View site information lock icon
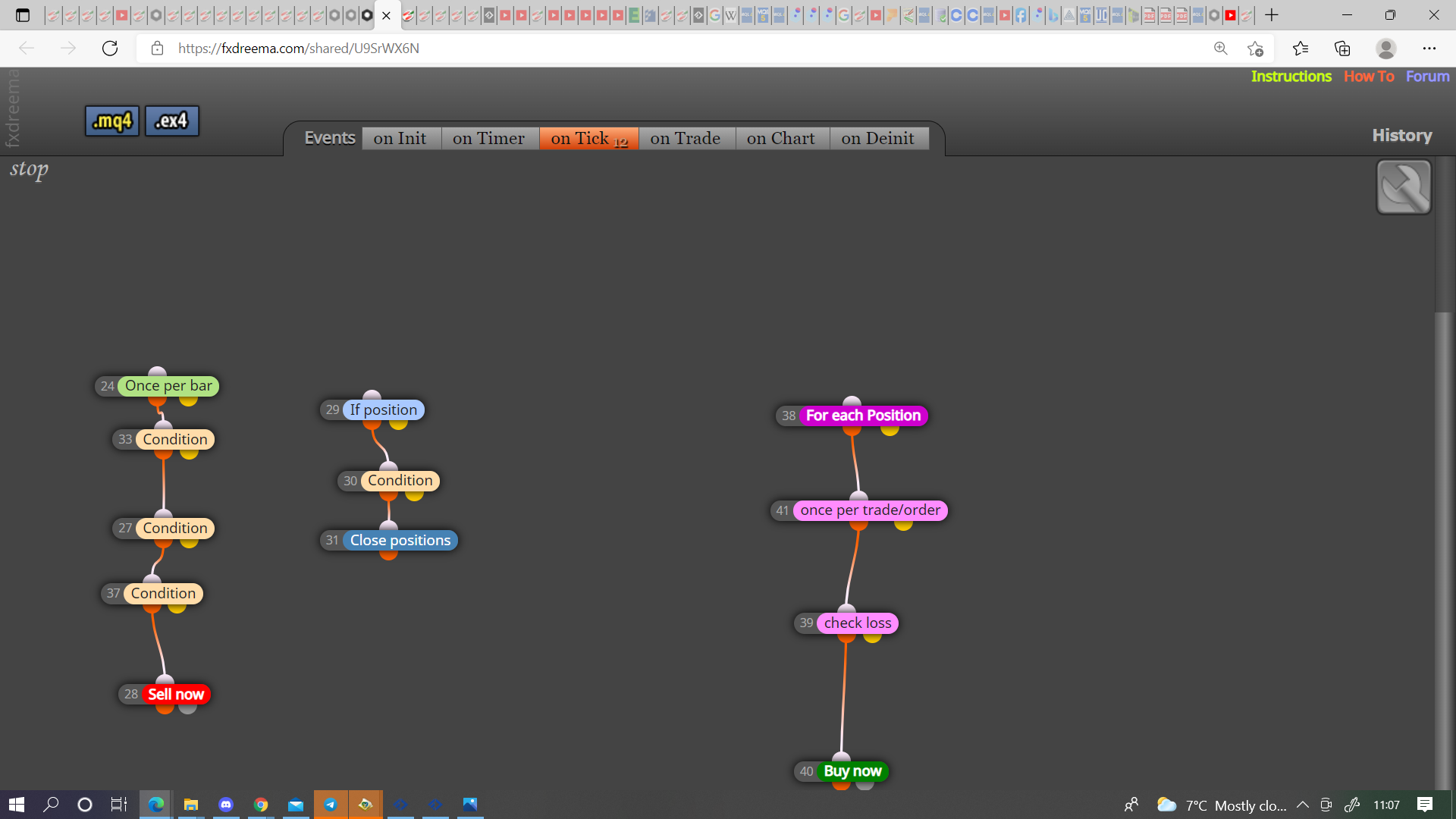Image resolution: width=1456 pixels, height=819 pixels. tap(157, 49)
